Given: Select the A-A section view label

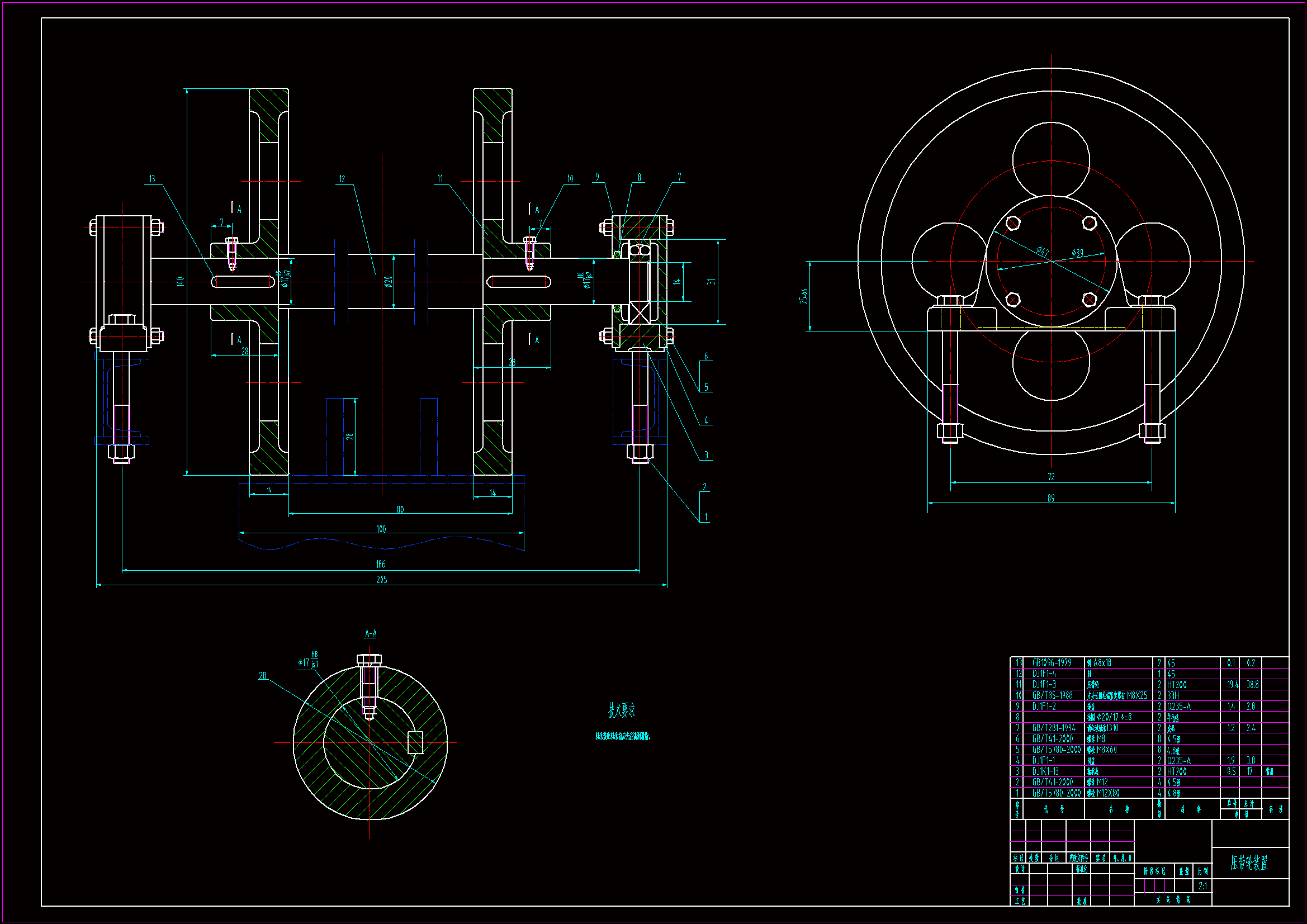Looking at the screenshot, I should click(371, 633).
